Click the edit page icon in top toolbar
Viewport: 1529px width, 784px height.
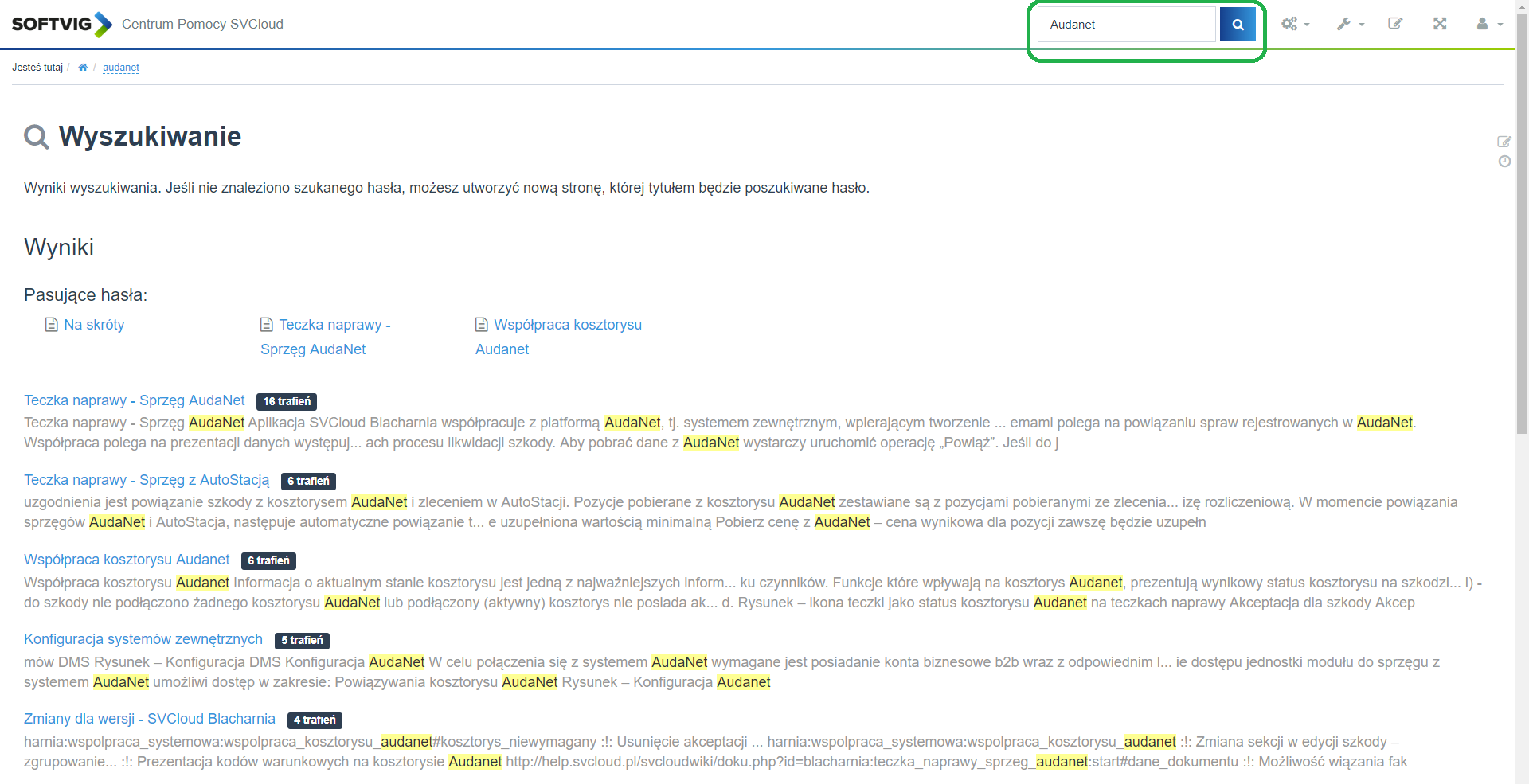(x=1395, y=24)
